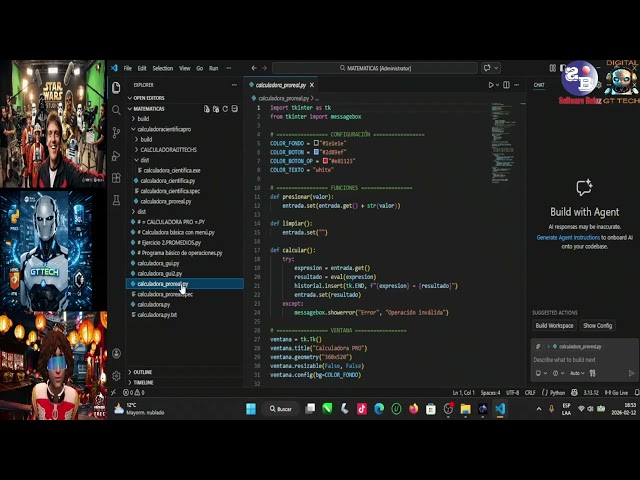
Task: Open the blue COLOR_BOTON color swatch
Action: click(316, 152)
